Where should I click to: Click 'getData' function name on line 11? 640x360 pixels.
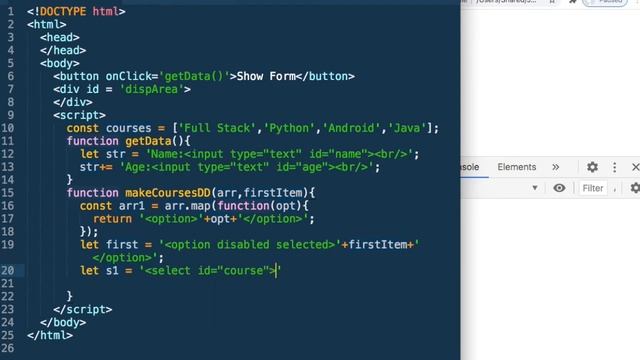coord(148,141)
